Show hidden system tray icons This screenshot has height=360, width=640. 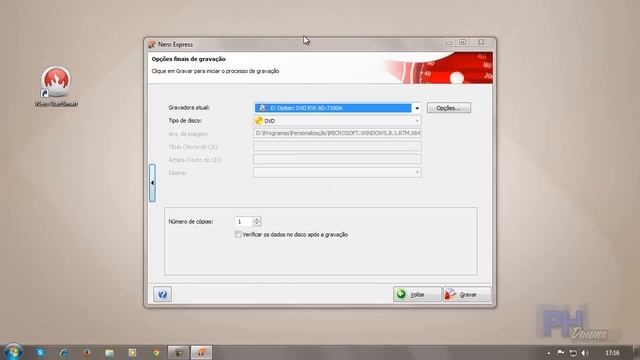[x=549, y=353]
